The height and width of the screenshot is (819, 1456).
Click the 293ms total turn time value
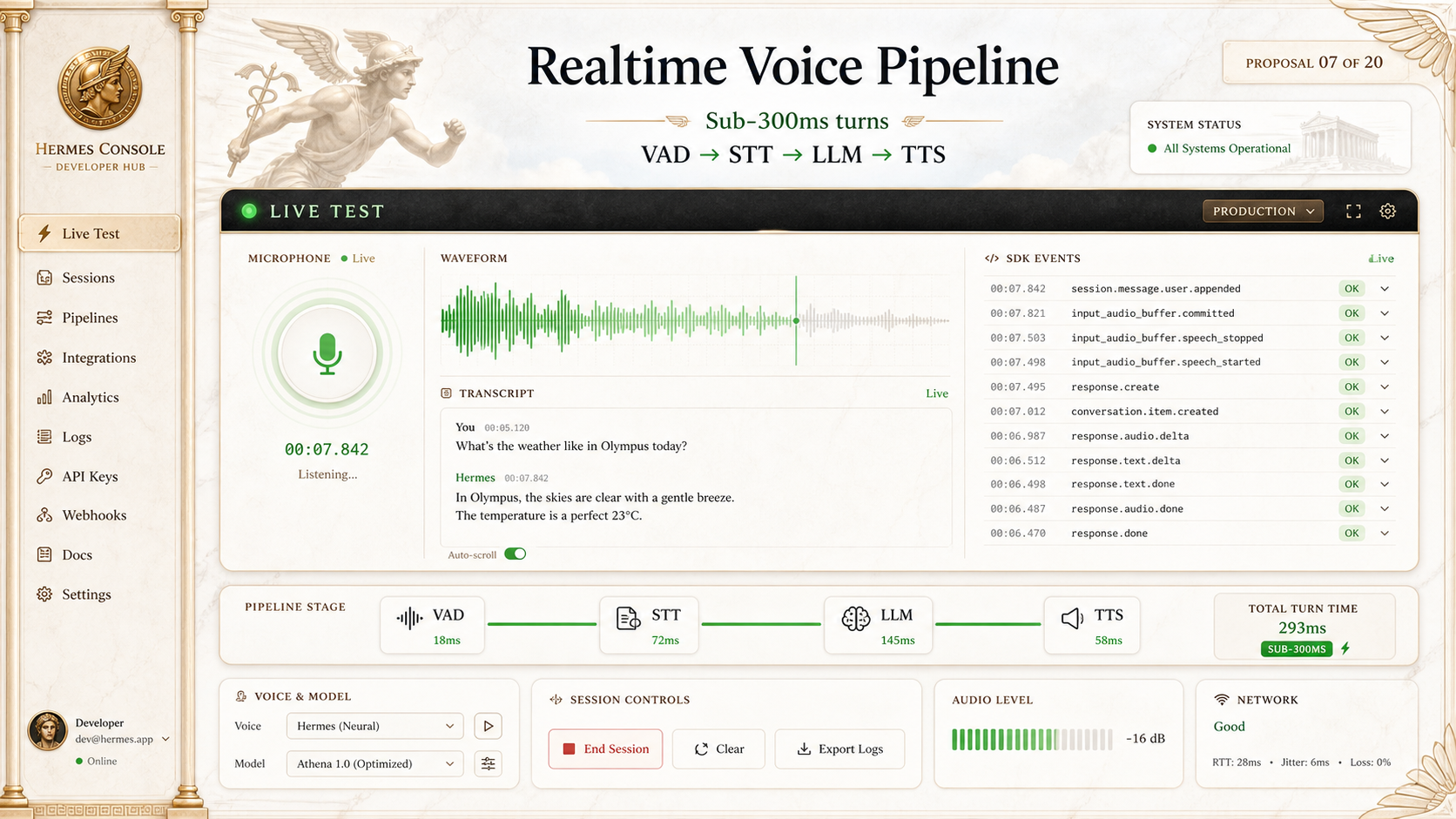click(x=1302, y=628)
